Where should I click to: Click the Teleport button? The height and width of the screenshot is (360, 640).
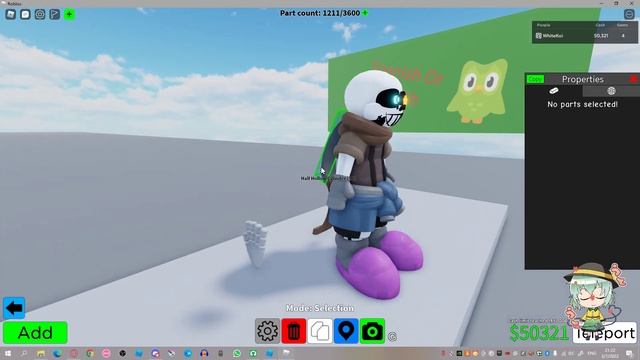604,333
